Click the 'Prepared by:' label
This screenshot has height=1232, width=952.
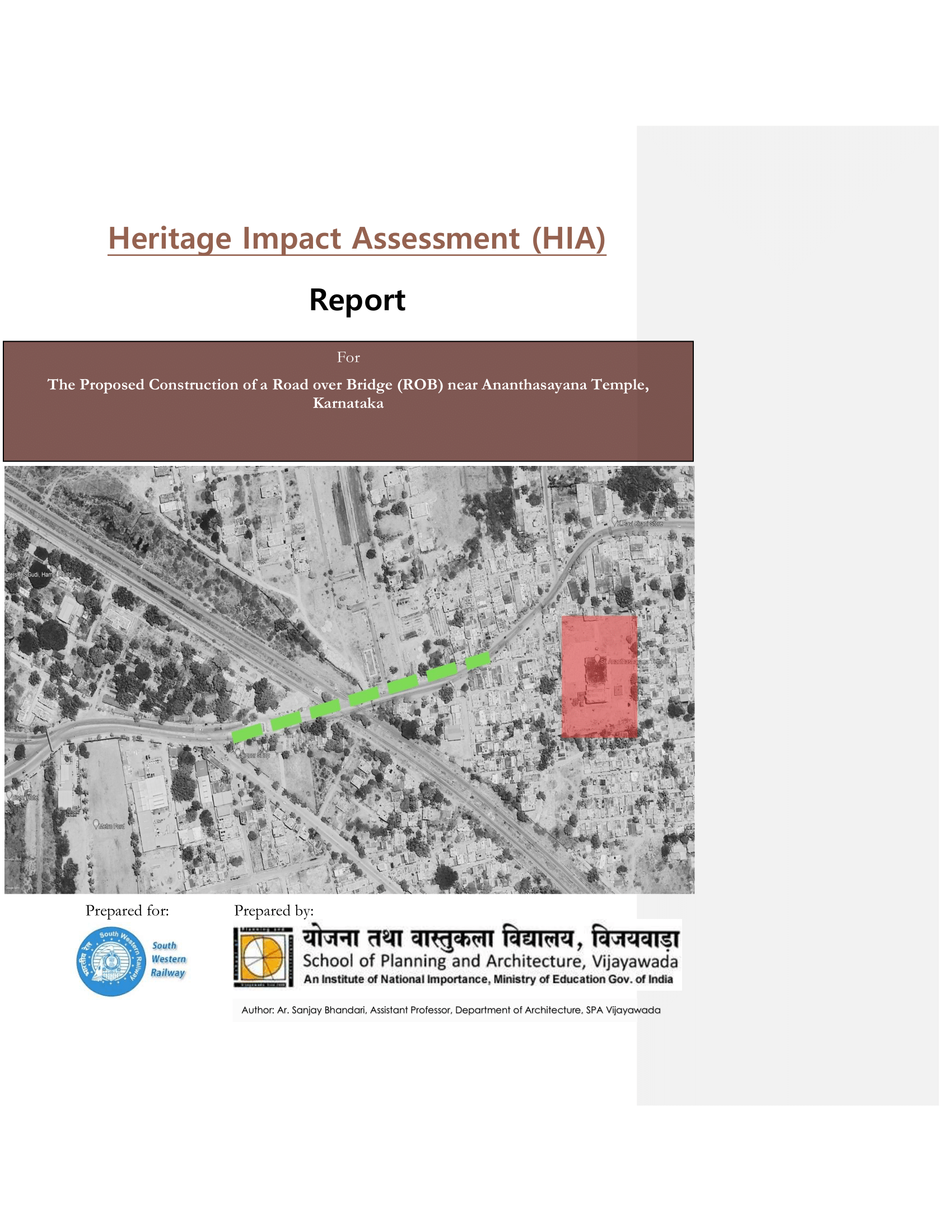pyautogui.click(x=273, y=911)
